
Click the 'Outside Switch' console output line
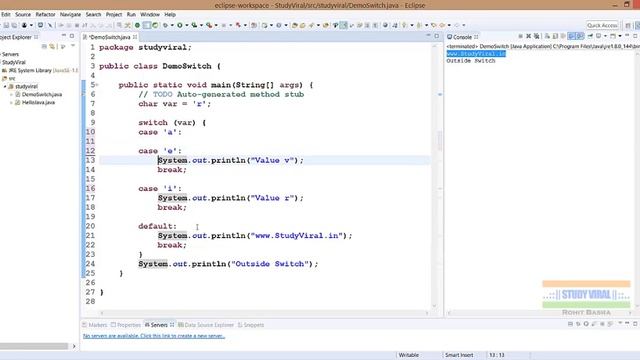point(471,61)
